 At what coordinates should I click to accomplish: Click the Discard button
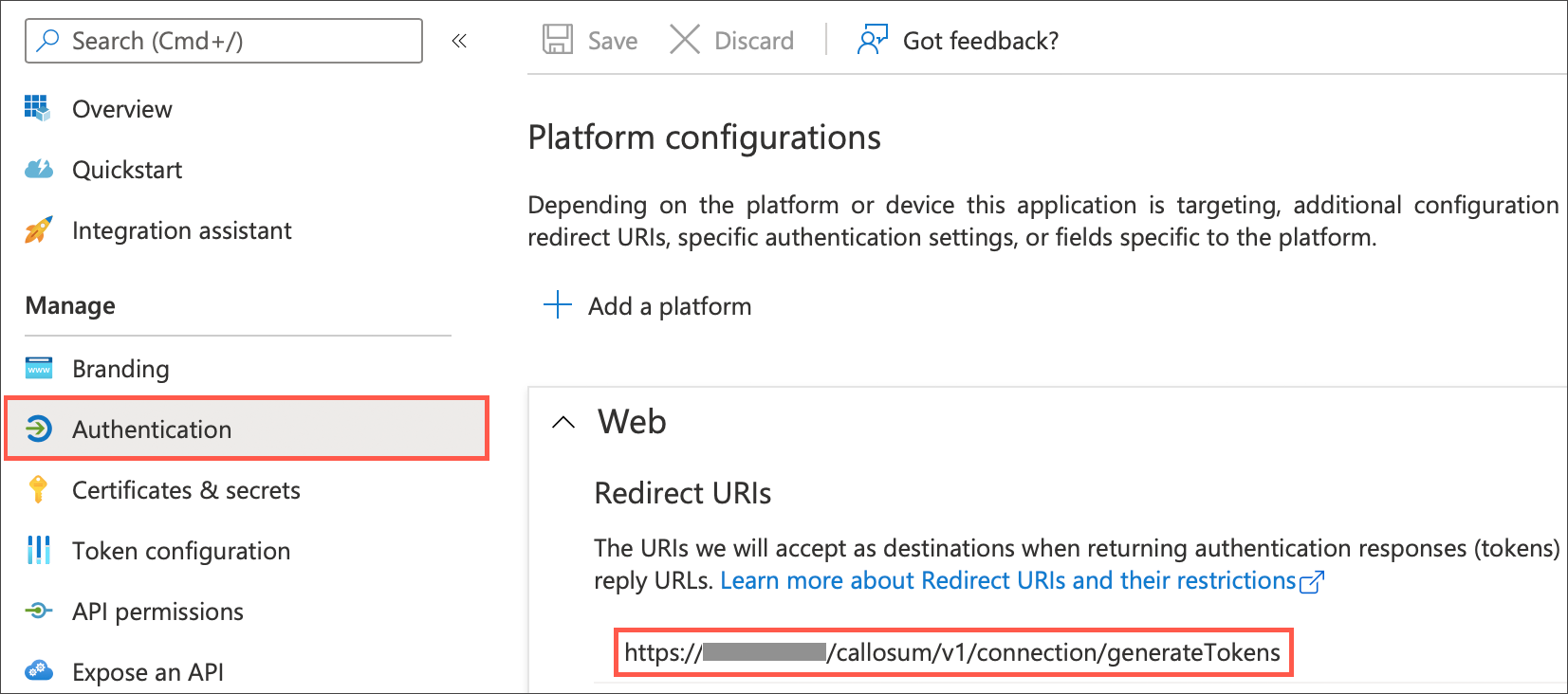pyautogui.click(x=731, y=40)
